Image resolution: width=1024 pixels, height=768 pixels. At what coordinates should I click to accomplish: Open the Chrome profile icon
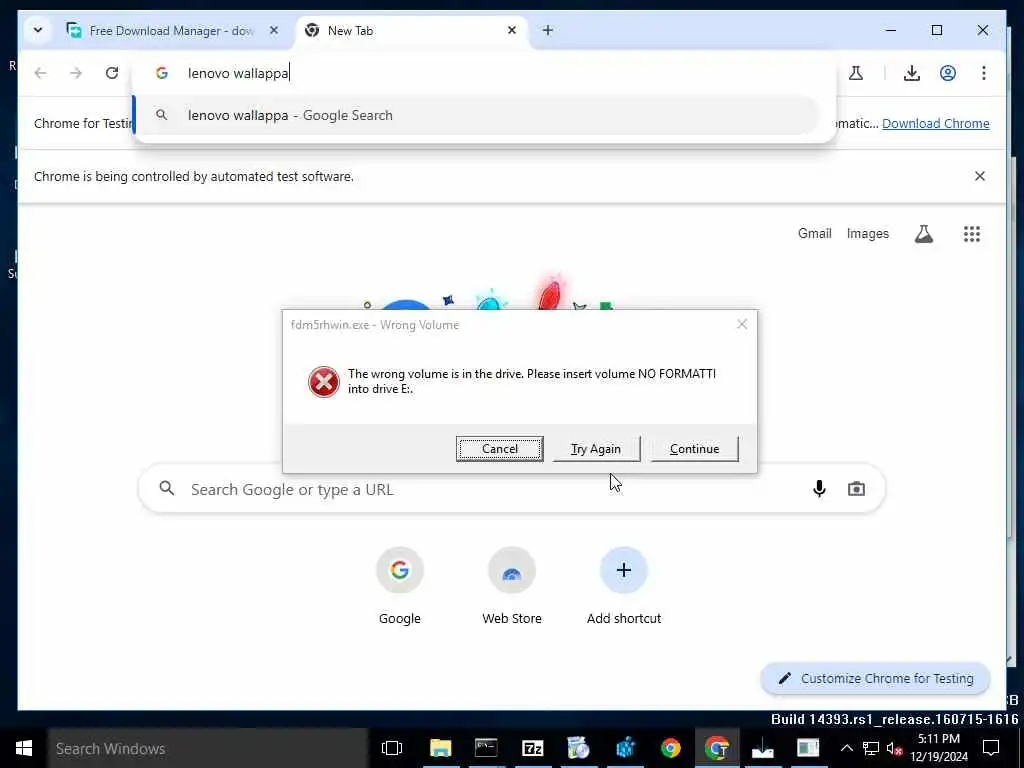[x=948, y=73]
